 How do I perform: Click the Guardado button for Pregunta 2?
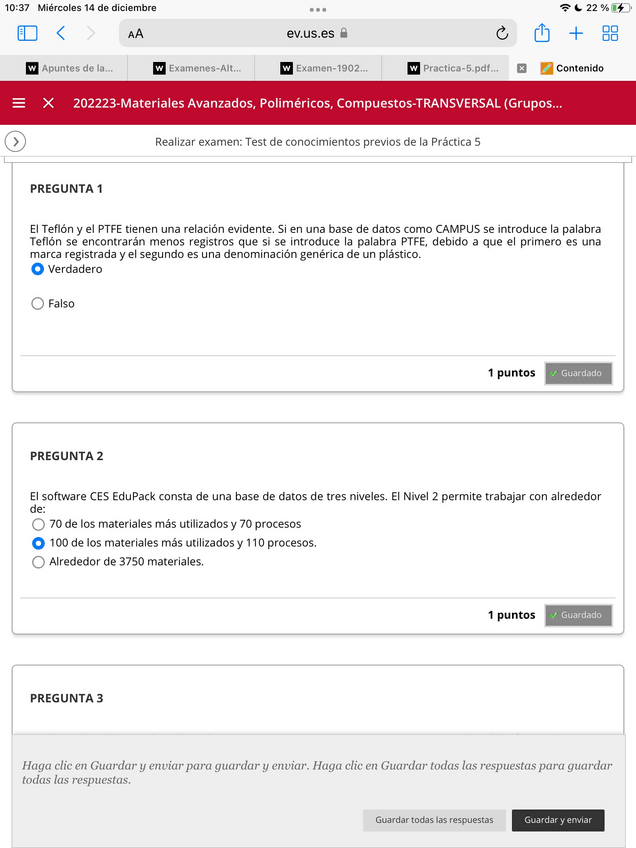coord(578,615)
